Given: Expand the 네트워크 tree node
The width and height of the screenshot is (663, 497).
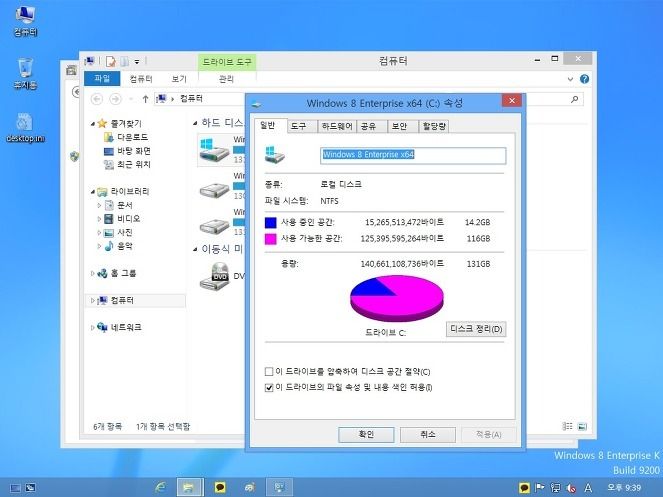Looking at the screenshot, I should tap(93, 327).
